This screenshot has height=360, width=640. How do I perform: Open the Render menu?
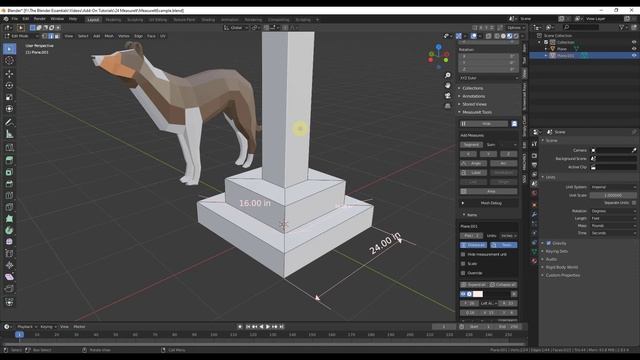tap(40, 19)
